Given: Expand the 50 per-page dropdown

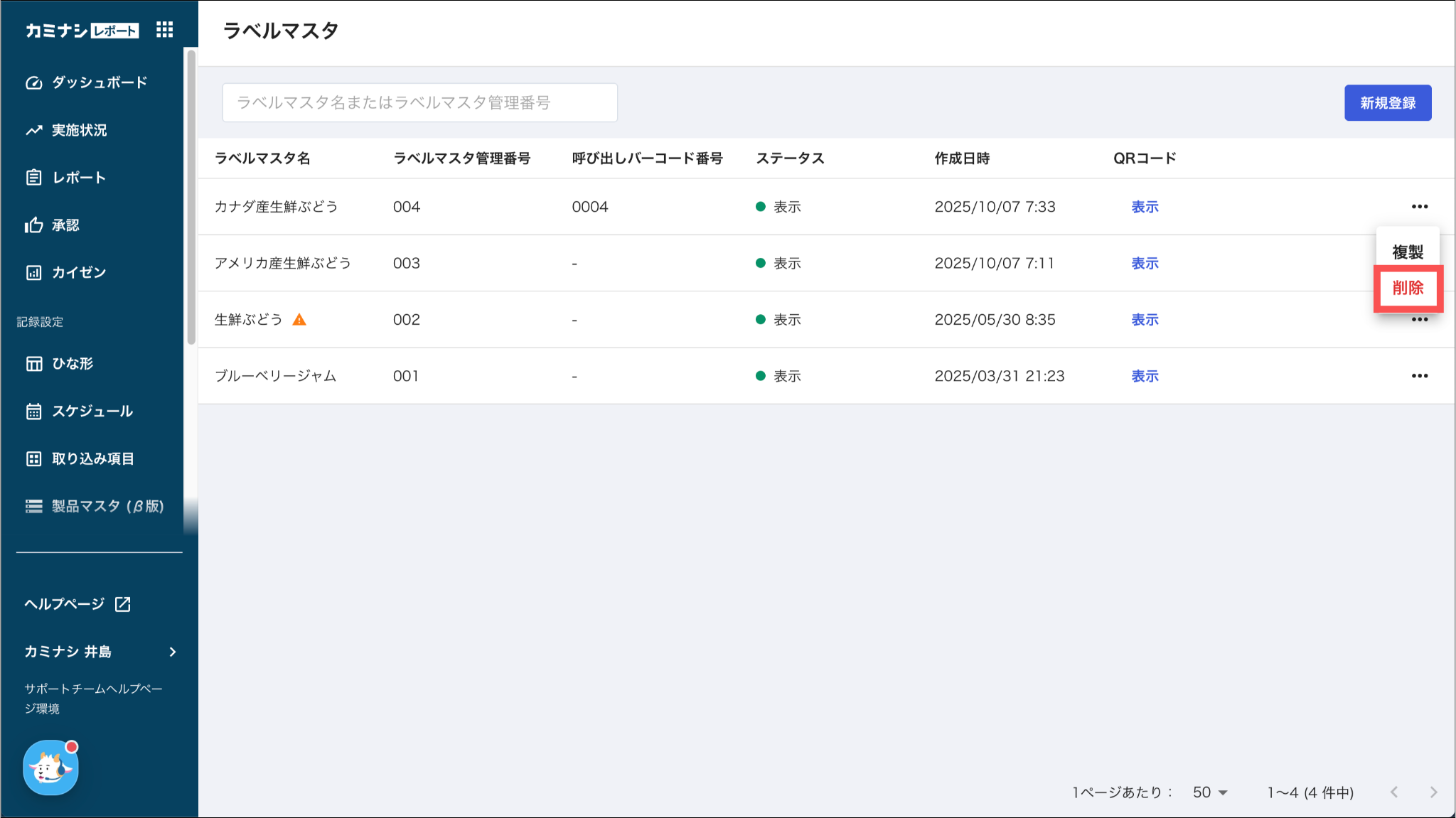Looking at the screenshot, I should click(1210, 792).
